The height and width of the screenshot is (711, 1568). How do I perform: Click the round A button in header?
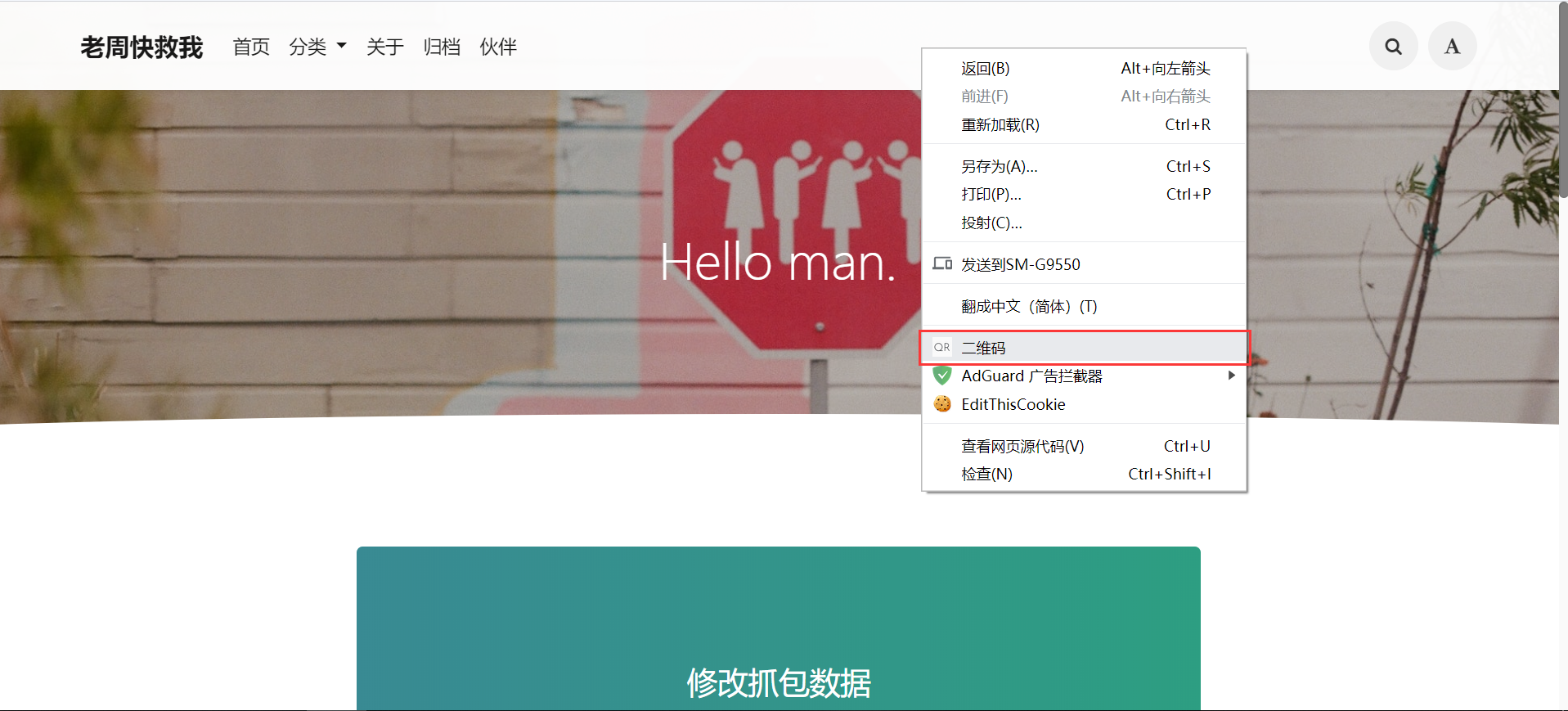tap(1452, 47)
